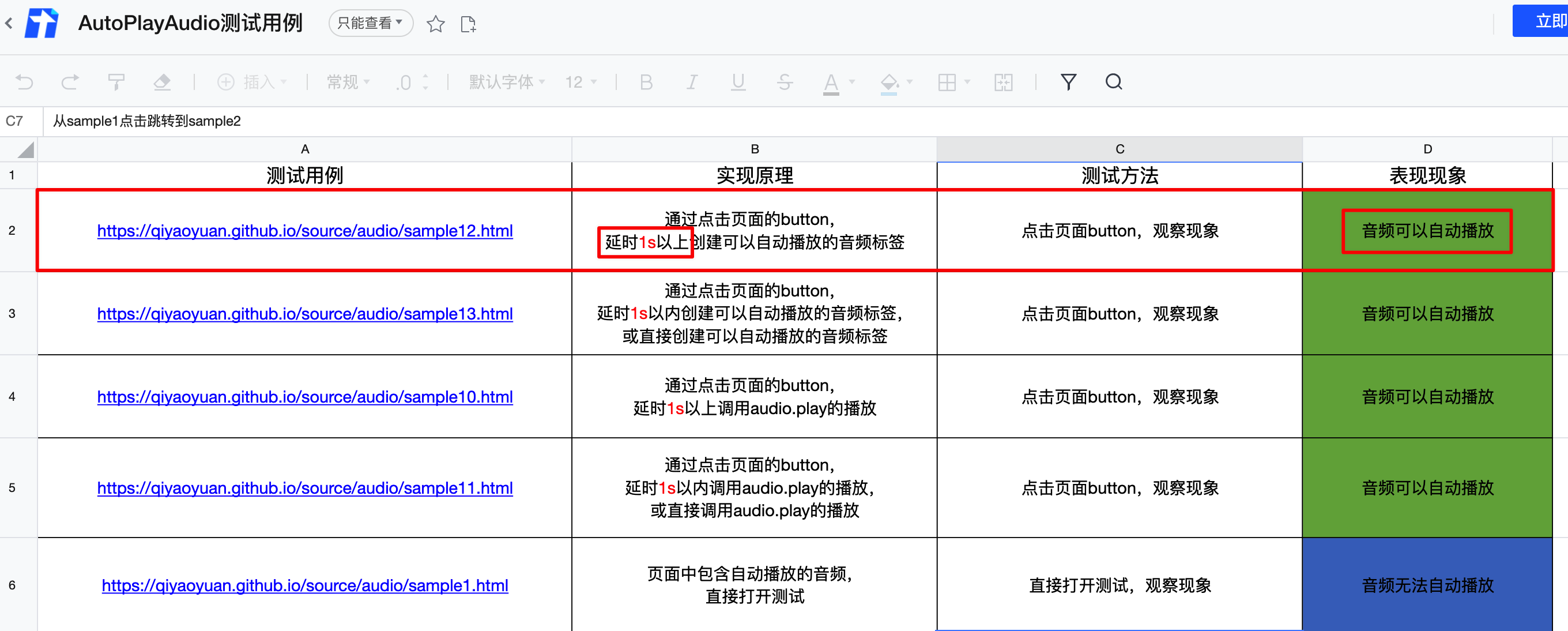Open the sample1.html link in row 6
The image size is (1568, 631).
pos(304,585)
